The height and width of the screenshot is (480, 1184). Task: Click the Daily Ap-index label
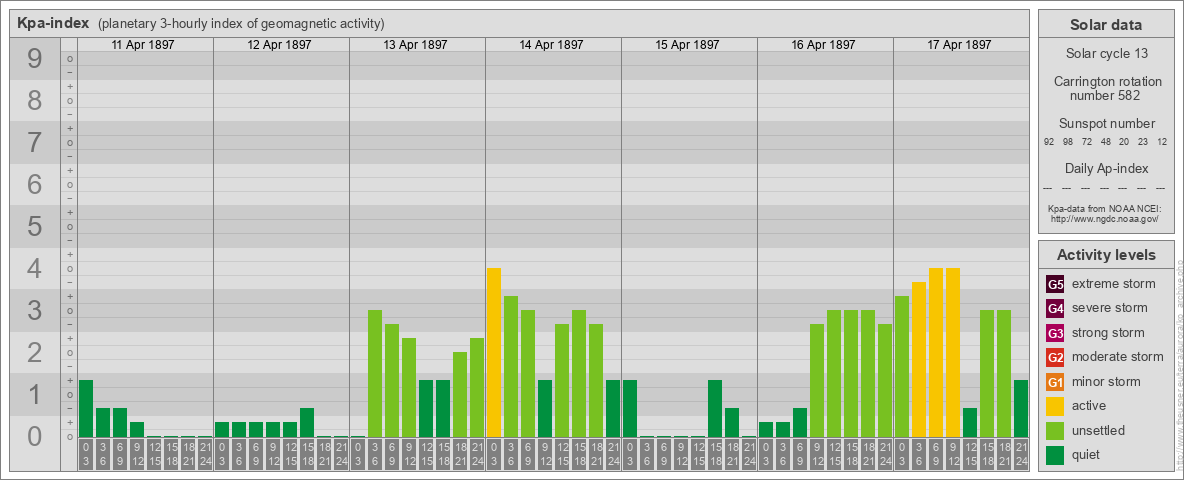pos(1106,168)
